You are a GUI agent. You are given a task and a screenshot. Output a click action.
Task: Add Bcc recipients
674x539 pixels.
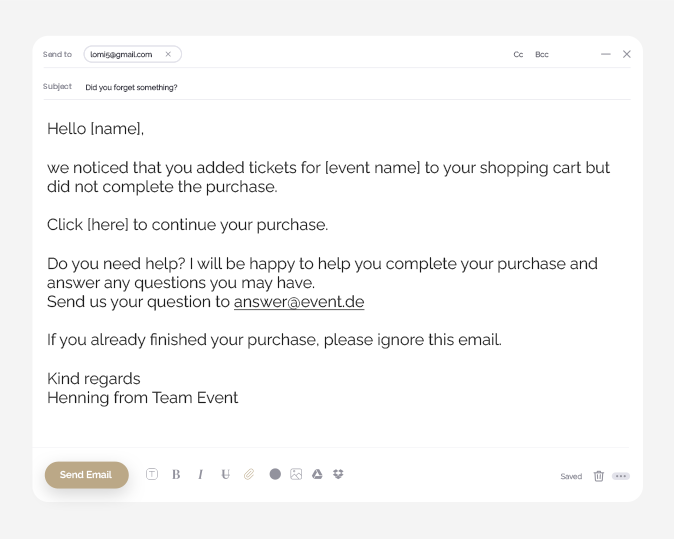pos(542,55)
